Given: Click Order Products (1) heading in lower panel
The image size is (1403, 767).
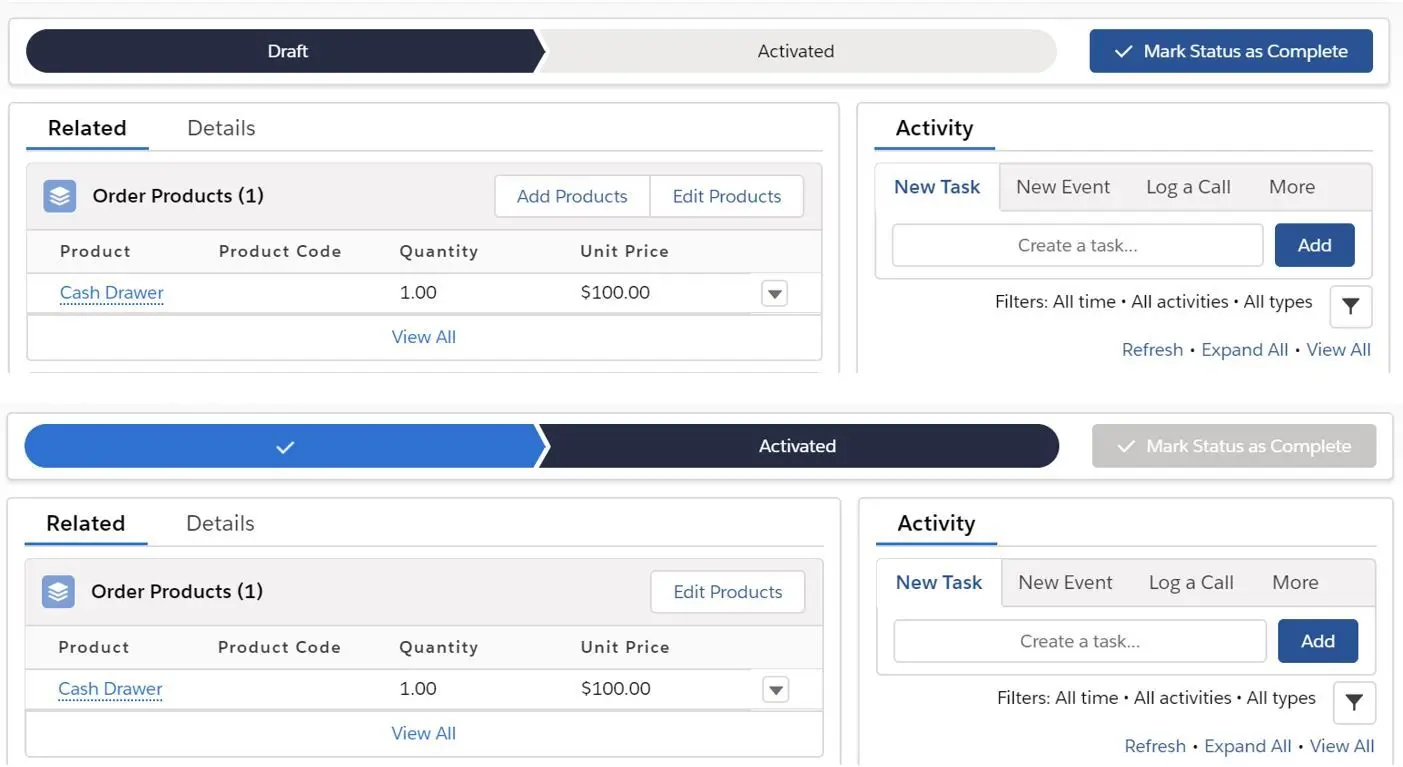Looking at the screenshot, I should click(x=177, y=592).
